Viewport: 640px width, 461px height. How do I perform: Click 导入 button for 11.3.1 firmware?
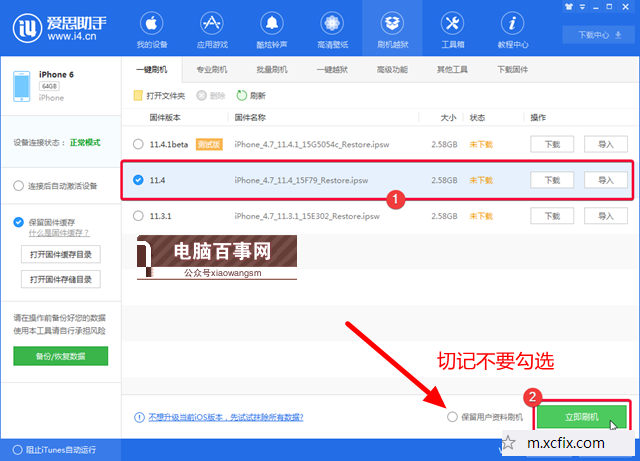606,216
